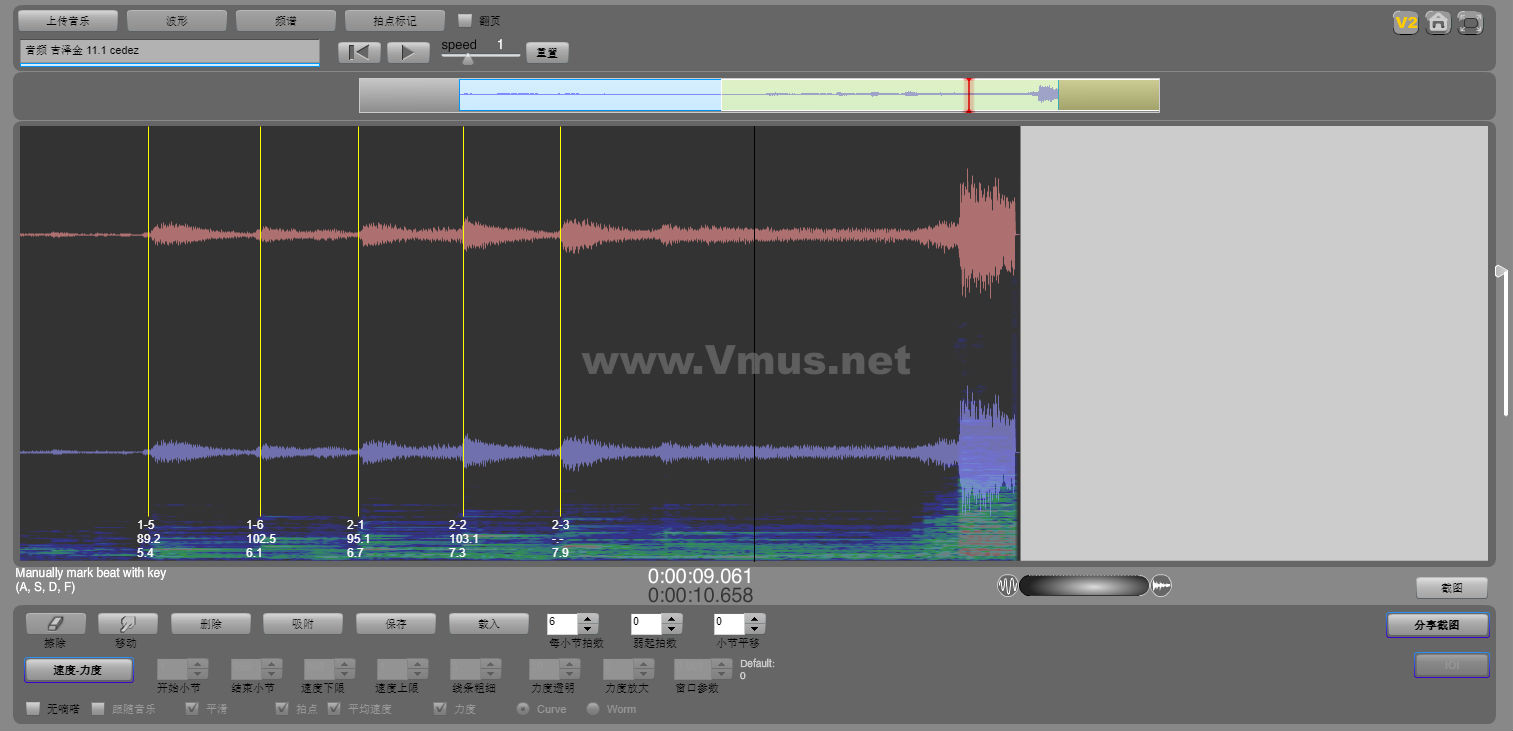
Task: Open the 拍点标记 beat marking tab
Action: click(x=394, y=21)
